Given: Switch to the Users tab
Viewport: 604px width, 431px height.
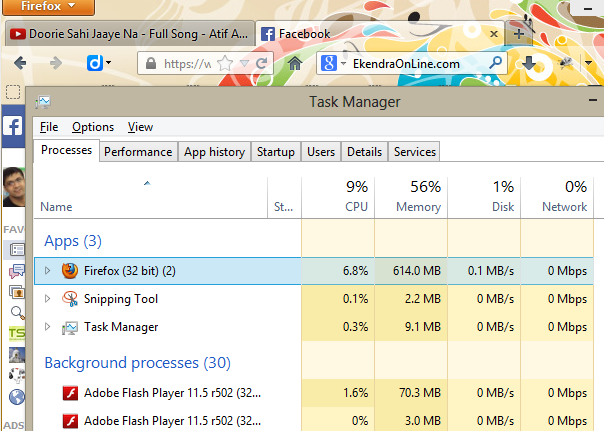Looking at the screenshot, I should 321,152.
